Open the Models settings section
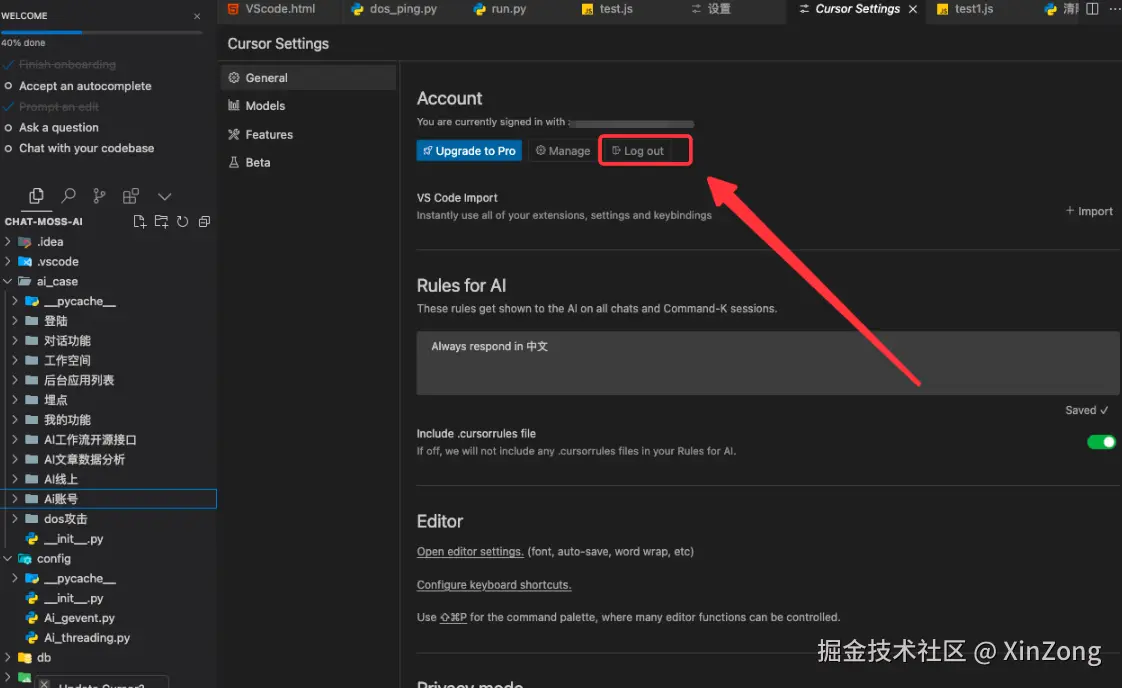Viewport: 1122px width, 688px height. pos(308,105)
